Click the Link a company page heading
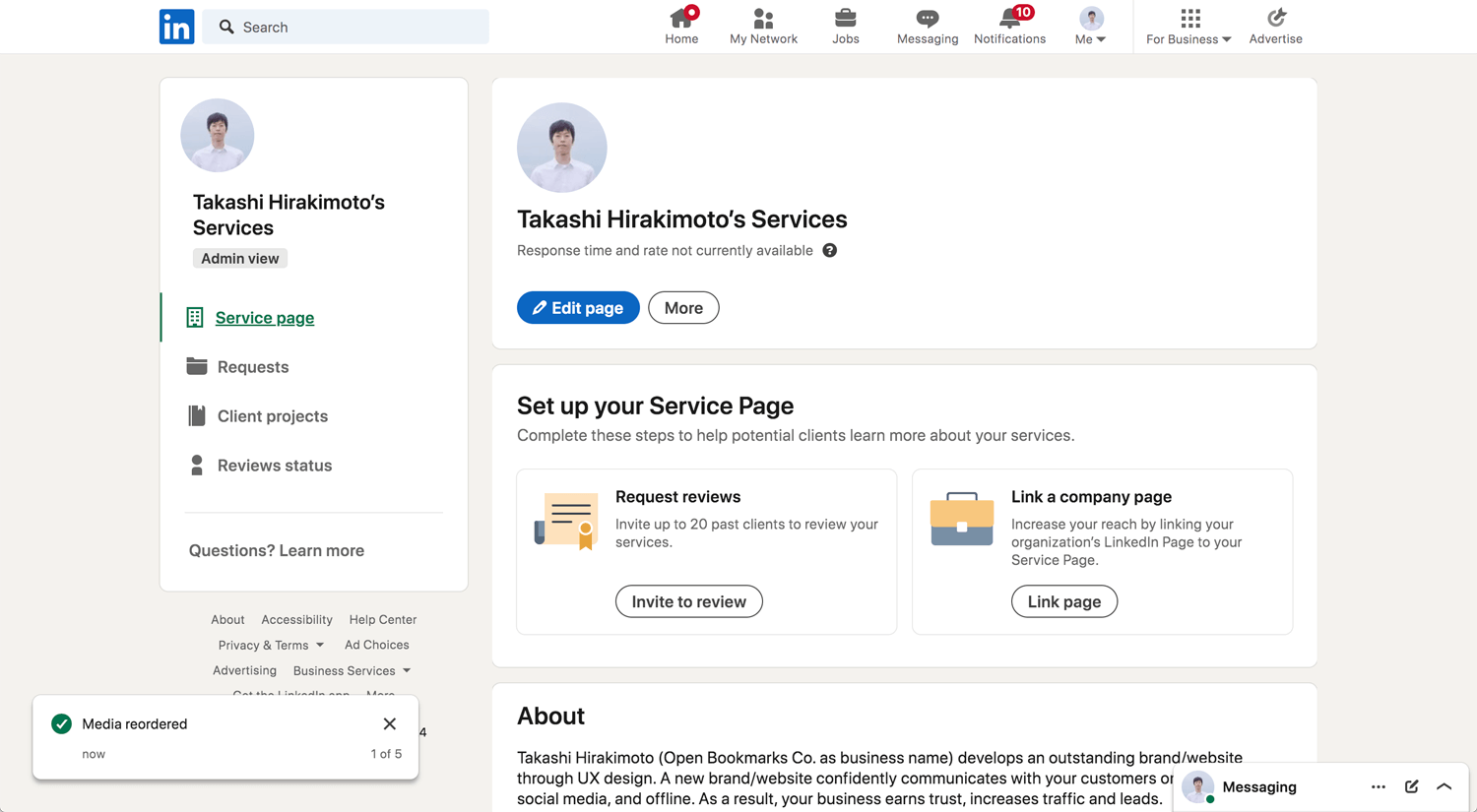This screenshot has width=1477, height=812. pos(1091,497)
